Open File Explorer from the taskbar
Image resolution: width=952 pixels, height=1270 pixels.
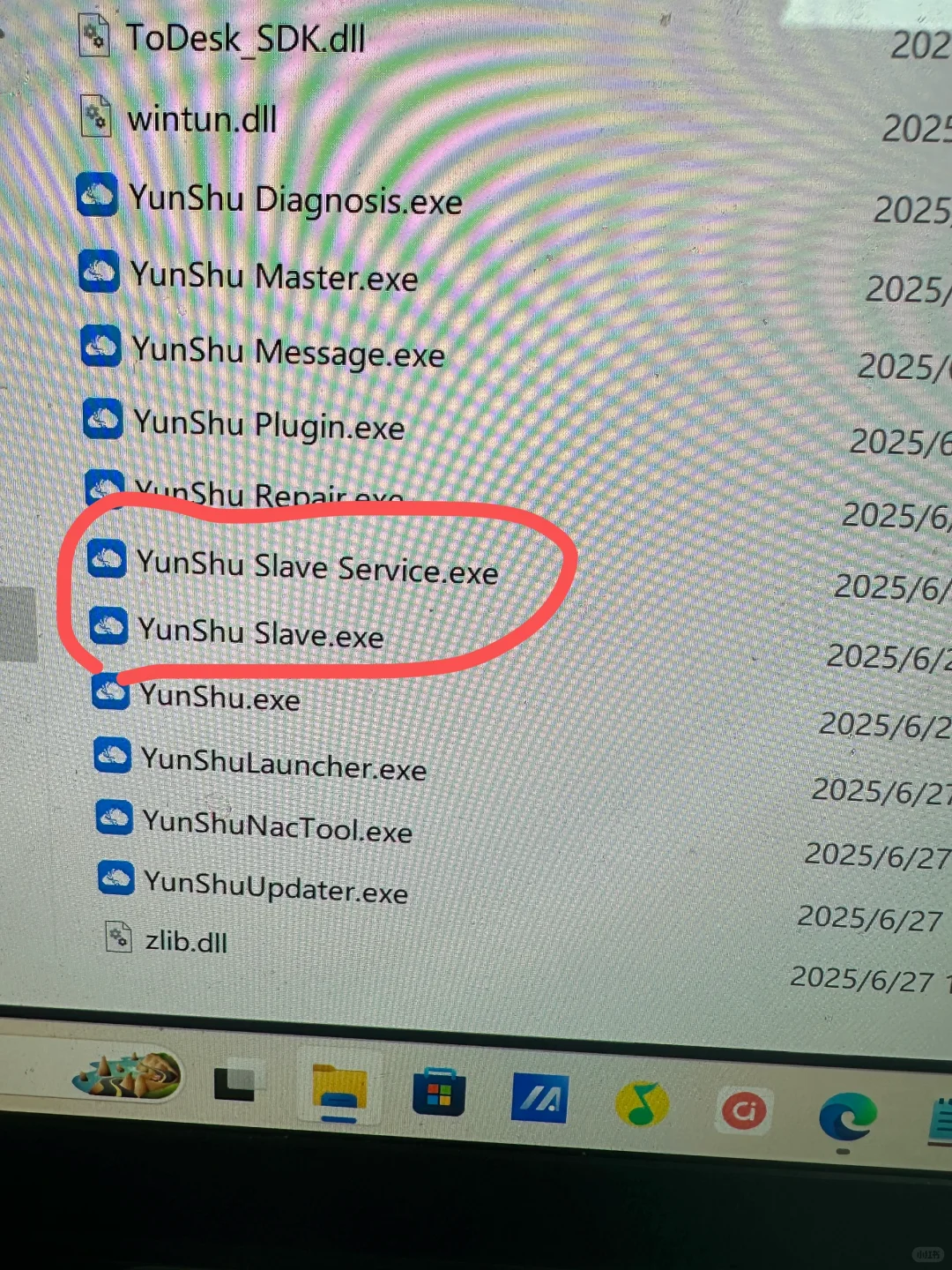[339, 1092]
